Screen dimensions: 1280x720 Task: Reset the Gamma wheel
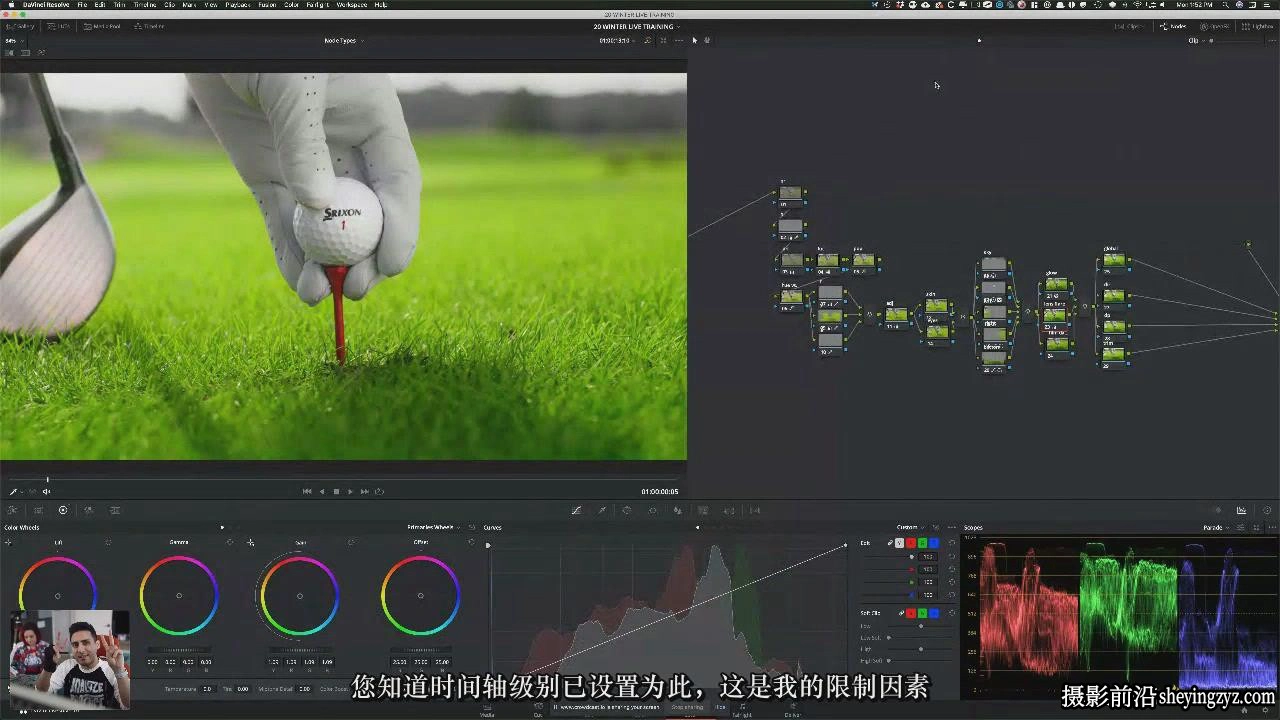pos(229,542)
